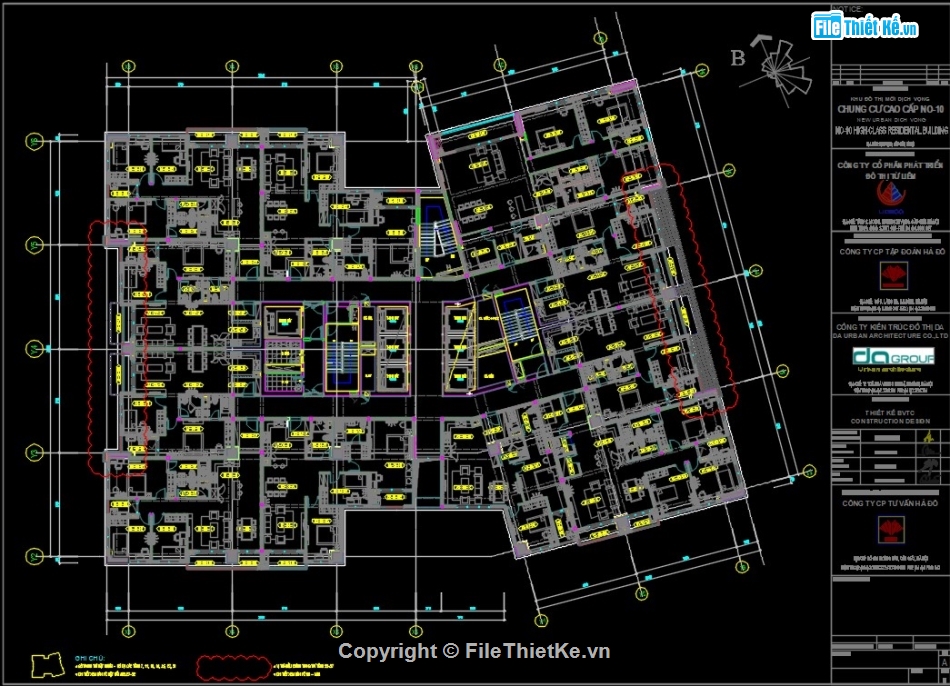Image resolution: width=950 pixels, height=686 pixels.
Task: Click the DA Urban Architecture Co., Ltd text
Action: point(889,339)
